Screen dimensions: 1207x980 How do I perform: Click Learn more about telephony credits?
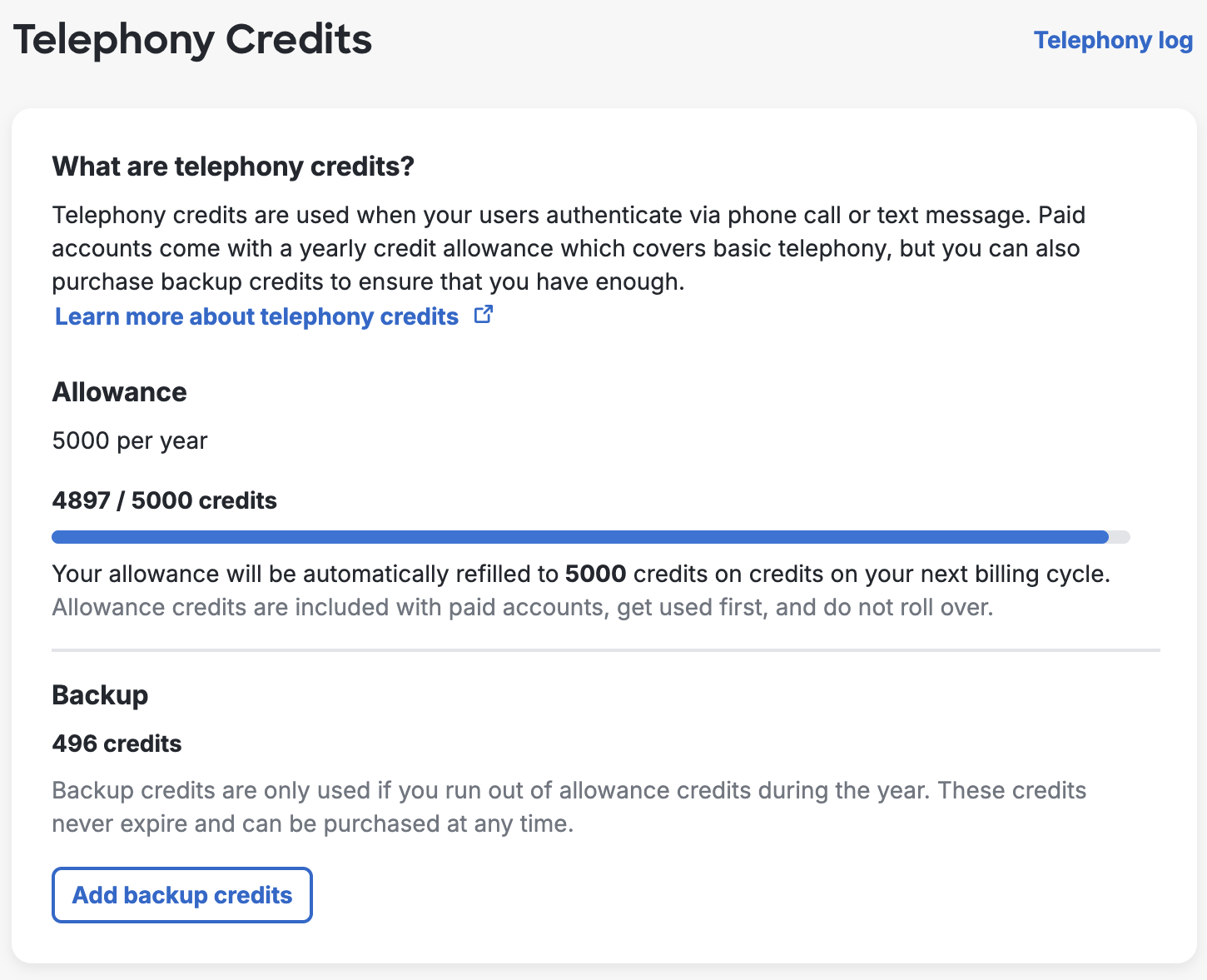(256, 316)
